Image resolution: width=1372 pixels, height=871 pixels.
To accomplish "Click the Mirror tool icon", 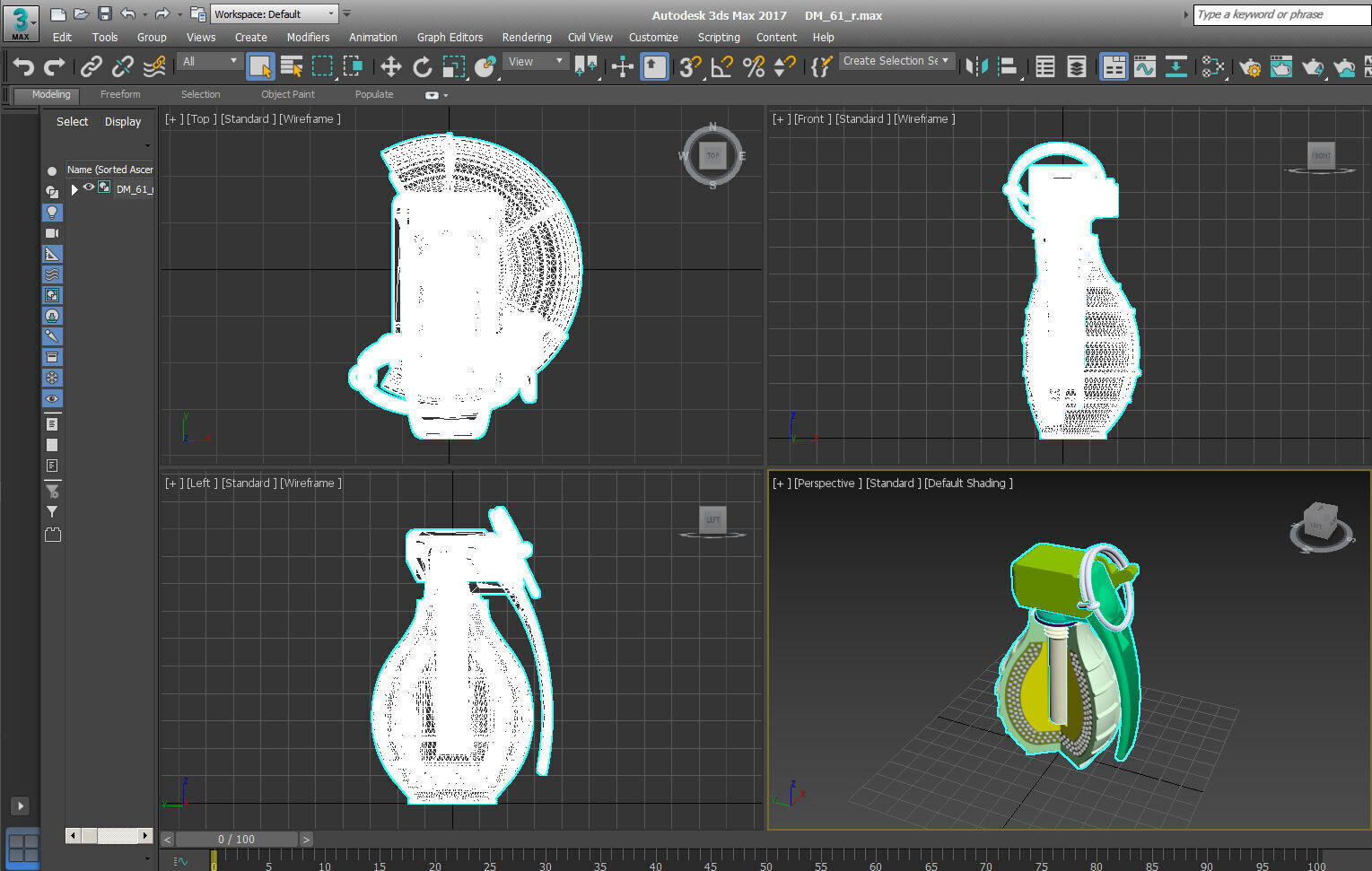I will coord(976,66).
